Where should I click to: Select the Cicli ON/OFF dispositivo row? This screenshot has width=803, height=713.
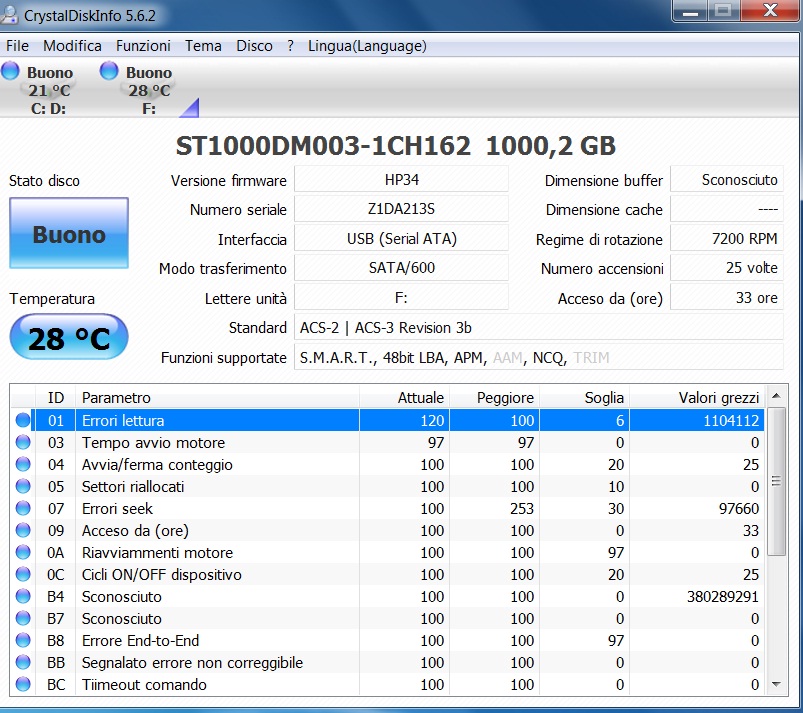[x=388, y=575]
